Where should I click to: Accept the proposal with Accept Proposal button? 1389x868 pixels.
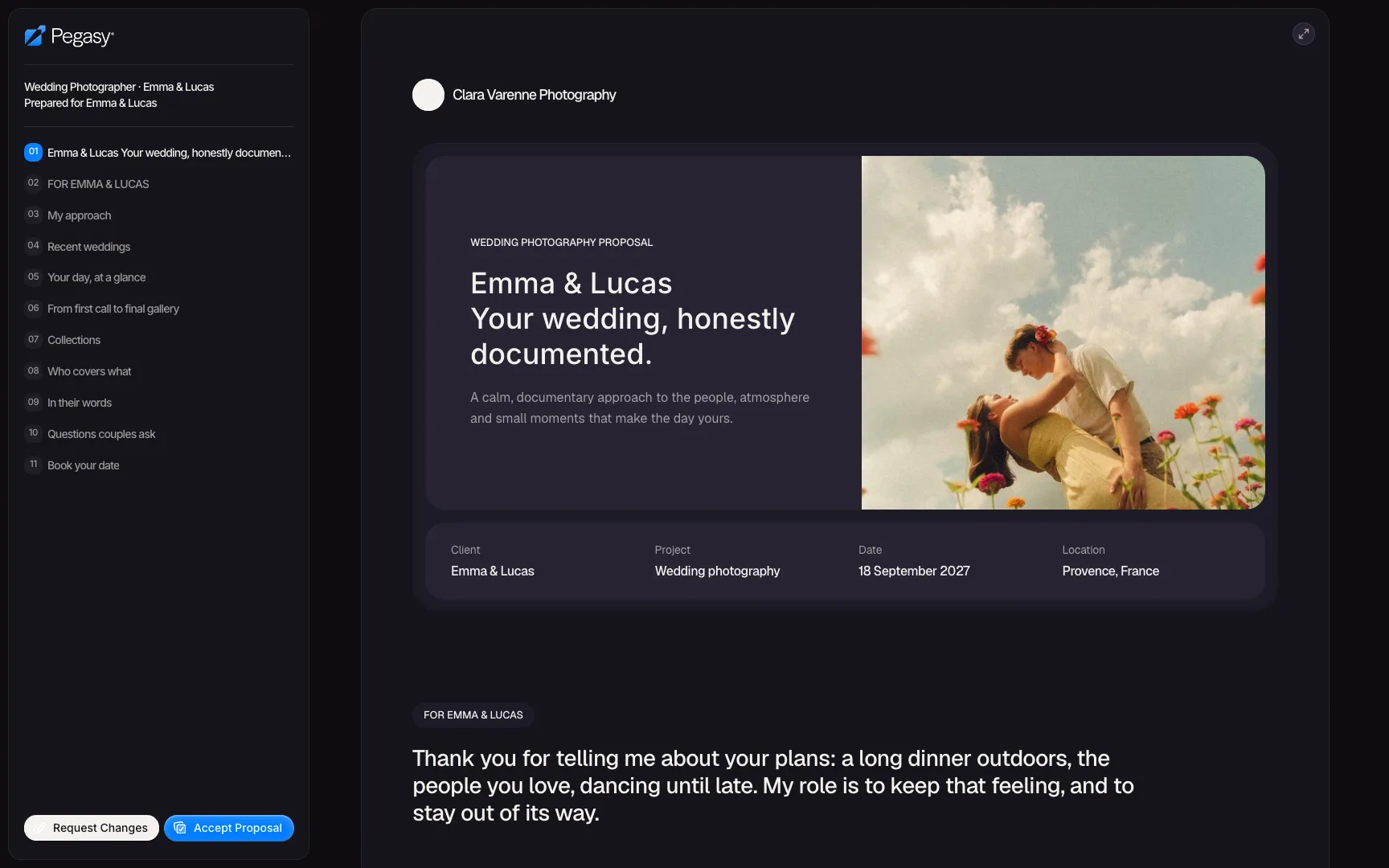tap(229, 828)
